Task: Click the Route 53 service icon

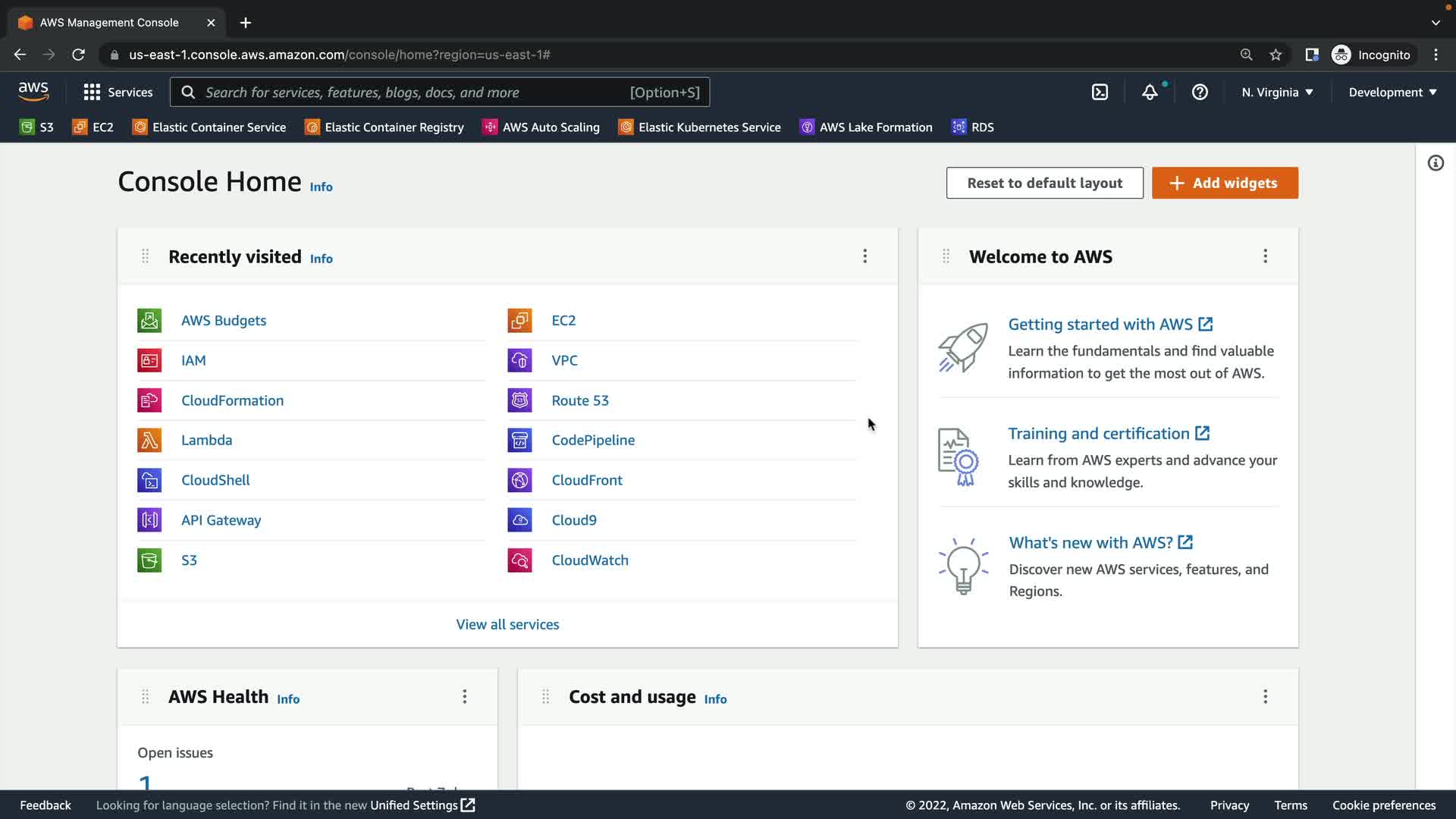Action: tap(519, 400)
